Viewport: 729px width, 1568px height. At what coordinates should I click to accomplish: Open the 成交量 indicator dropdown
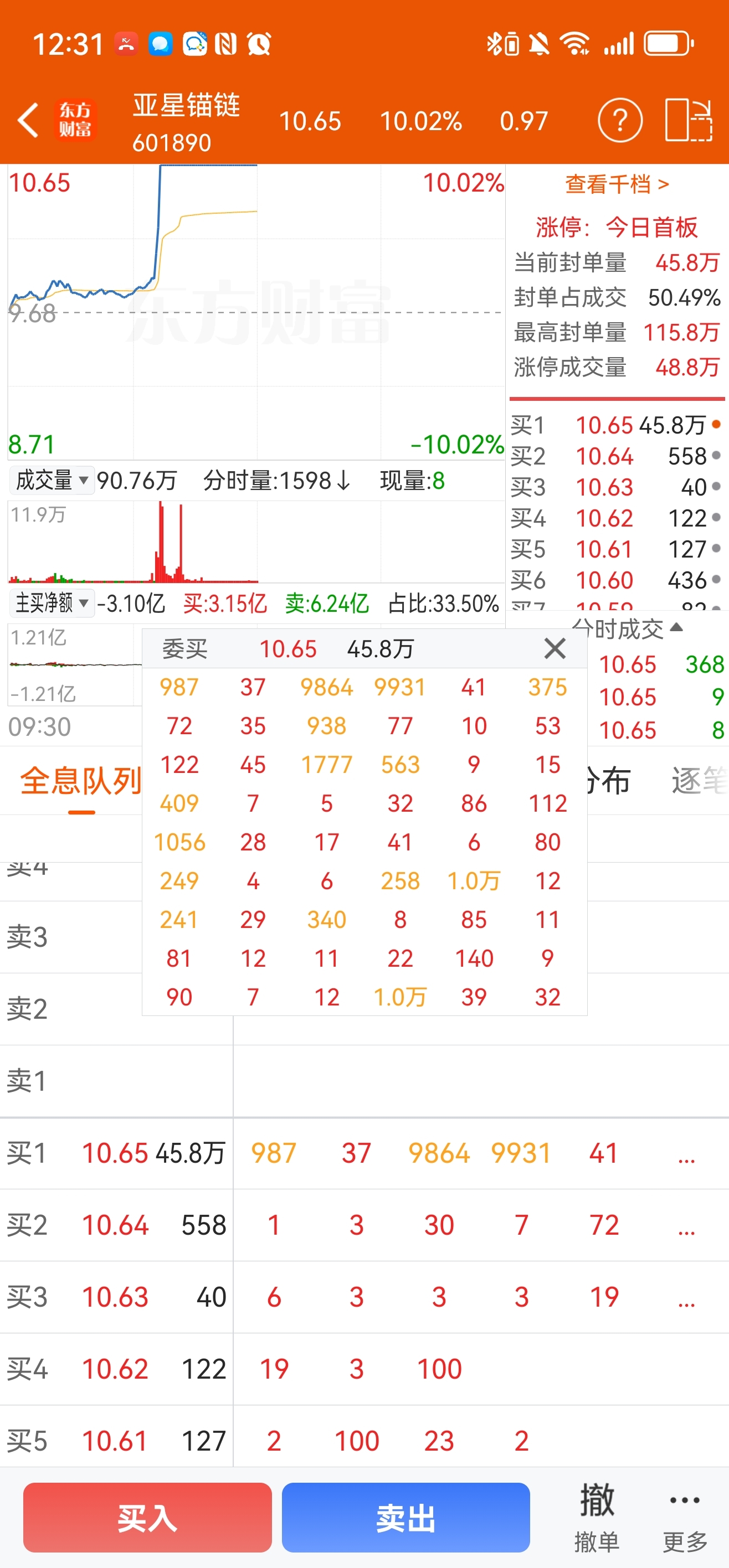pyautogui.click(x=52, y=480)
